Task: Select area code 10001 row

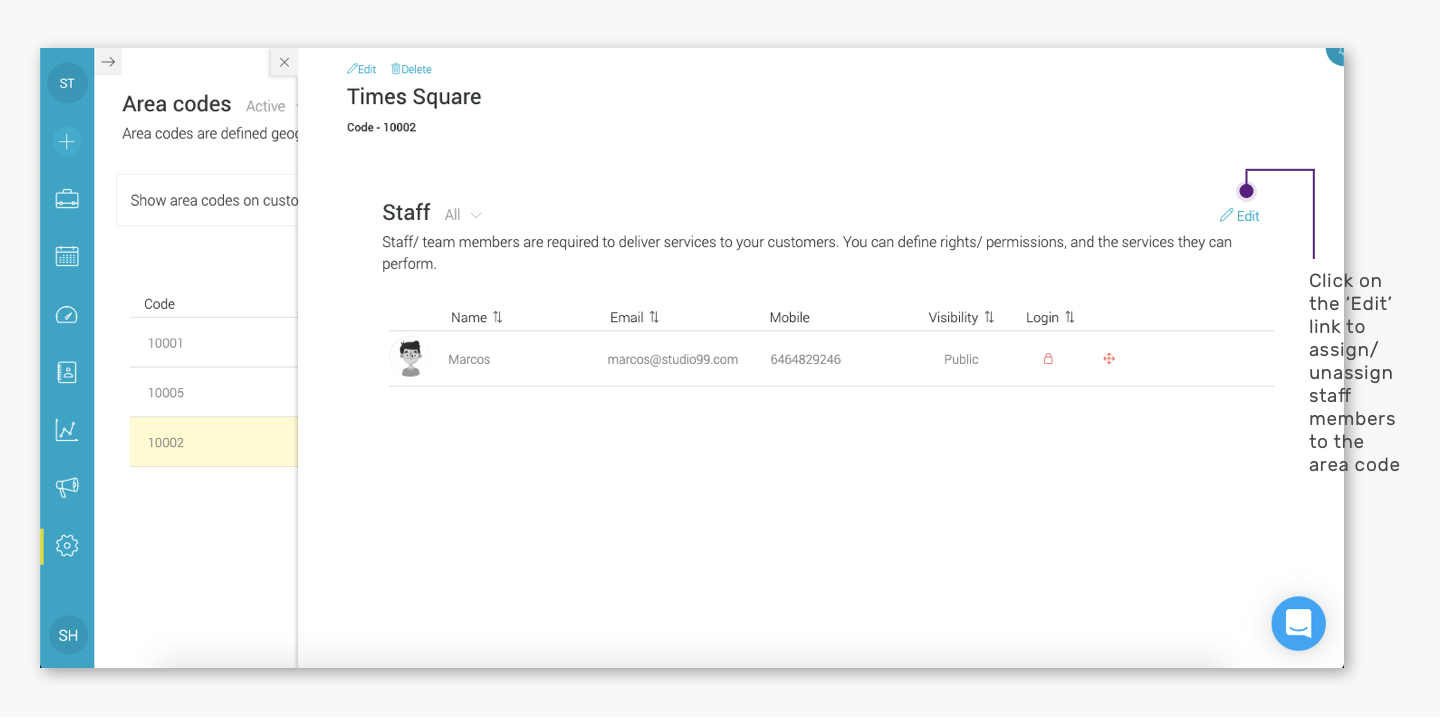Action: coord(213,343)
